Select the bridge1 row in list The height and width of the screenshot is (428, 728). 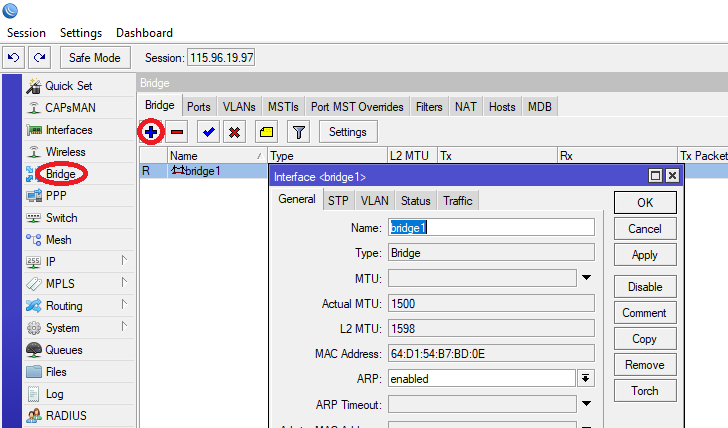204,171
